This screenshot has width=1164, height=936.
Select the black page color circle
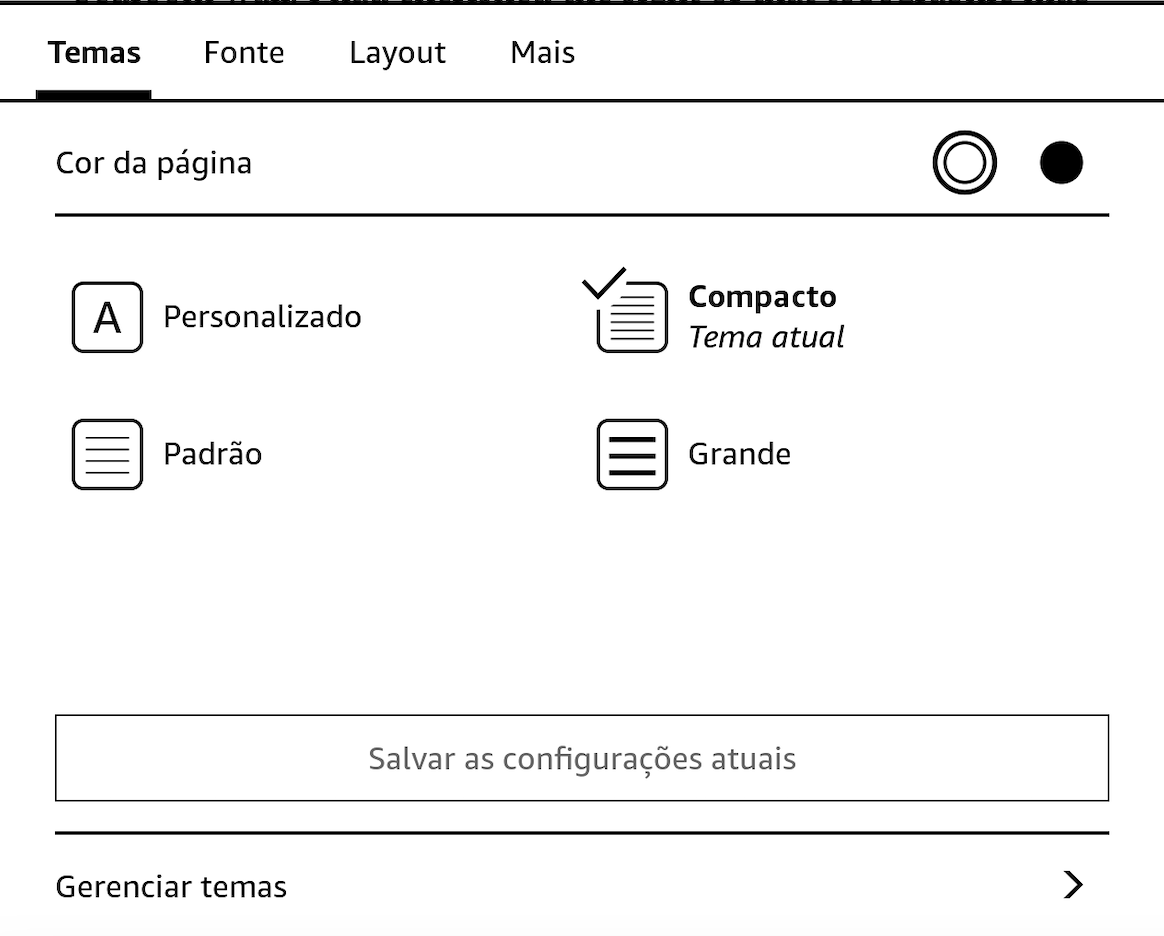1061,163
